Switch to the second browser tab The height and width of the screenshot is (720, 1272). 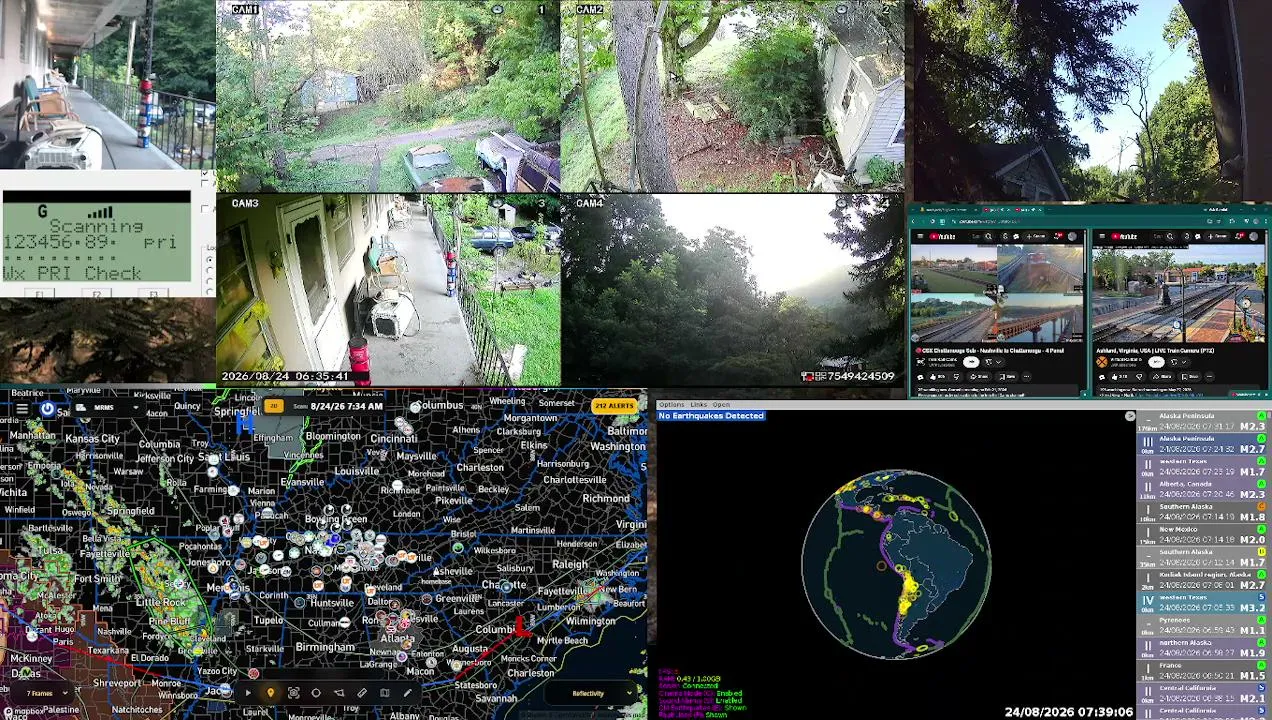click(997, 210)
